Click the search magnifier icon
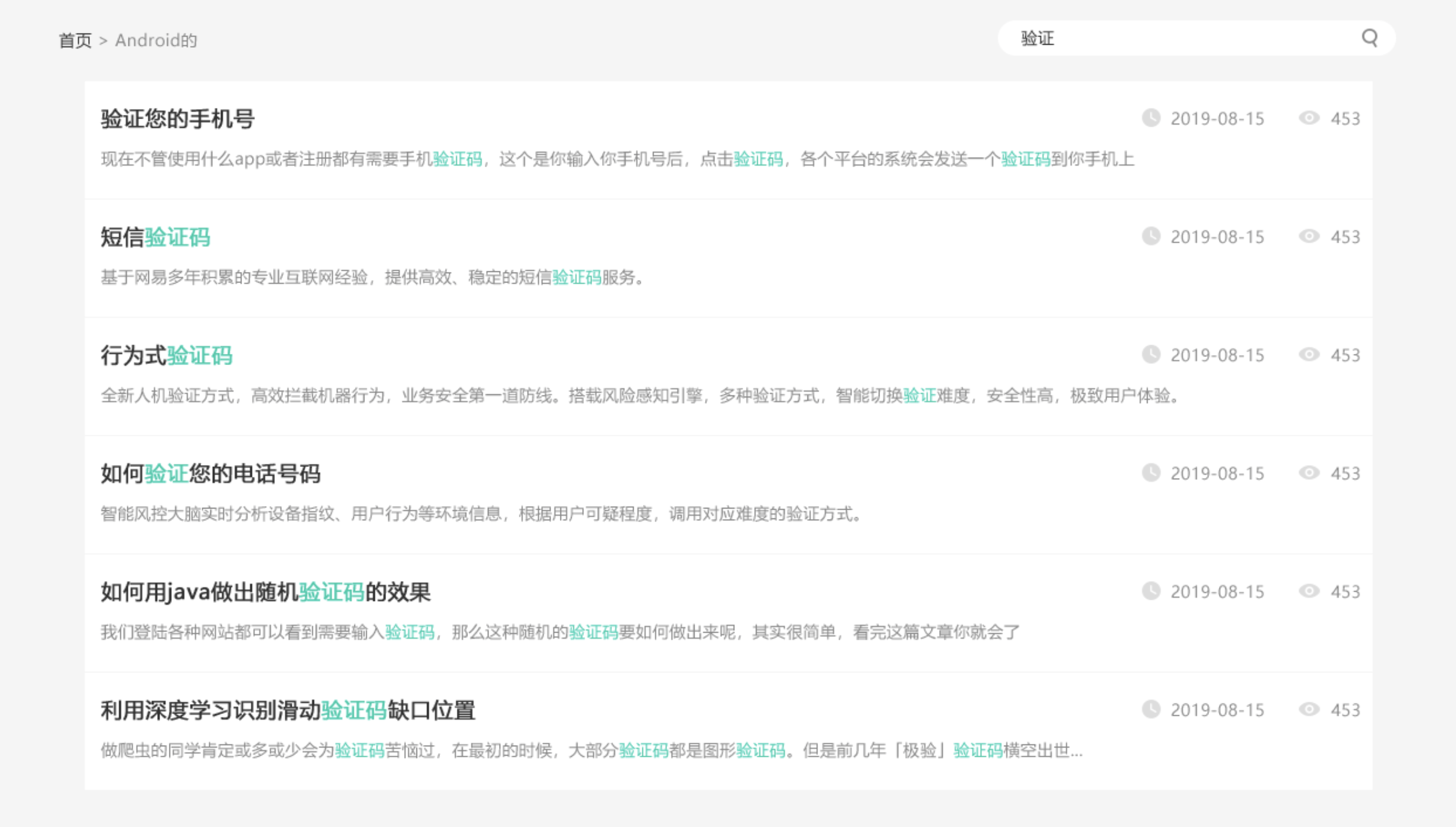 (x=1370, y=38)
